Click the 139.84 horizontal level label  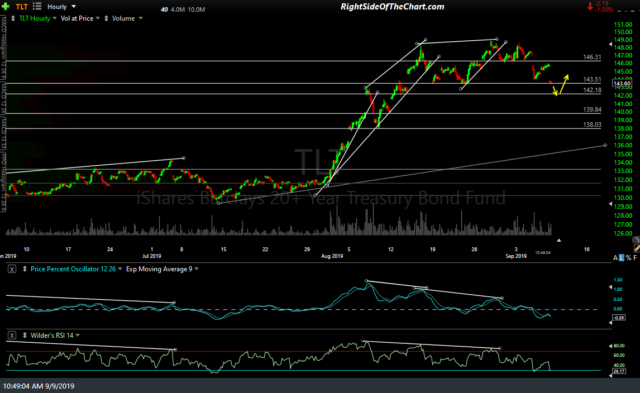pyautogui.click(x=592, y=110)
